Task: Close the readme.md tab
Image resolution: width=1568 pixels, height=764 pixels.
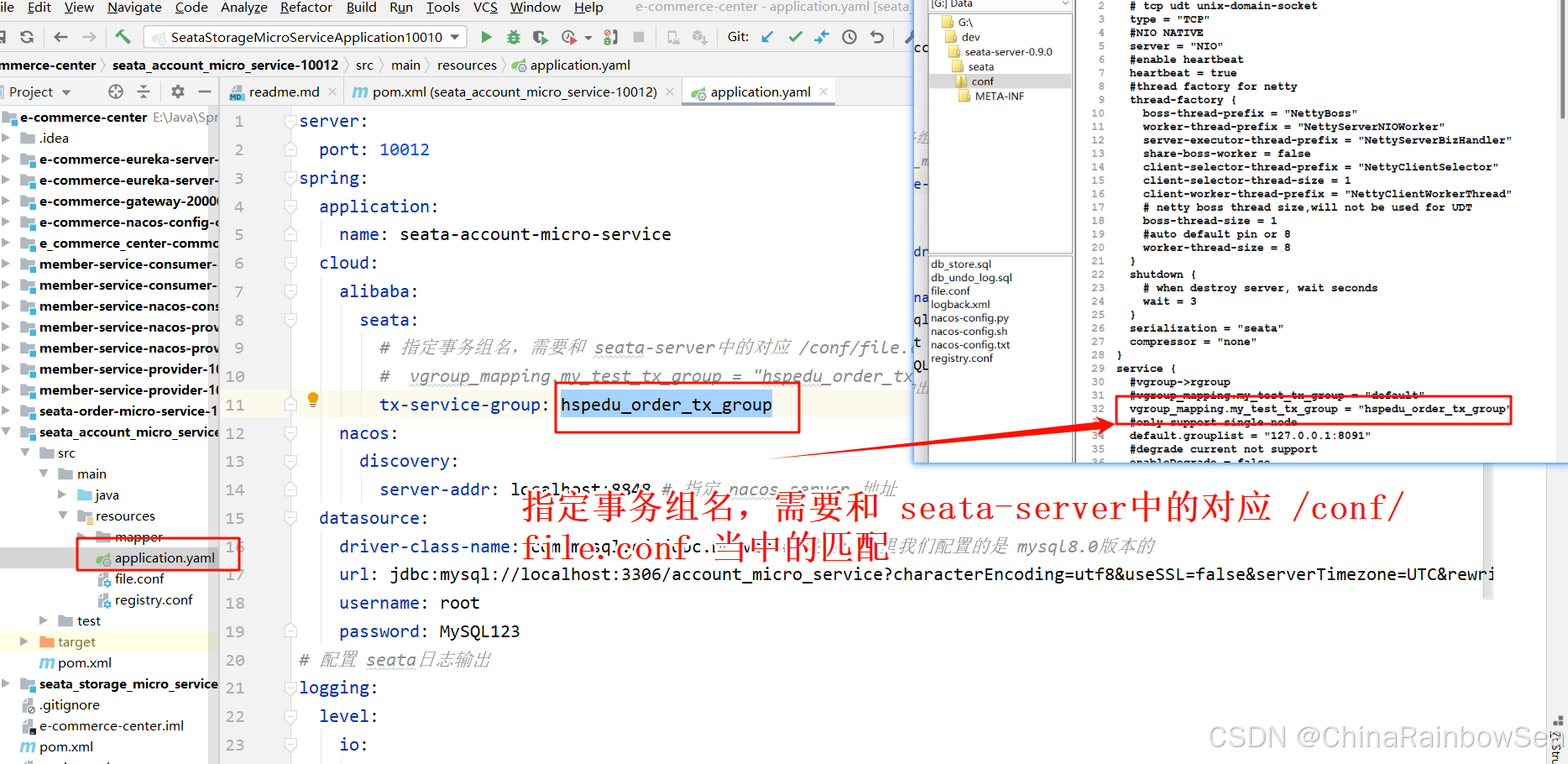Action: coord(332,92)
